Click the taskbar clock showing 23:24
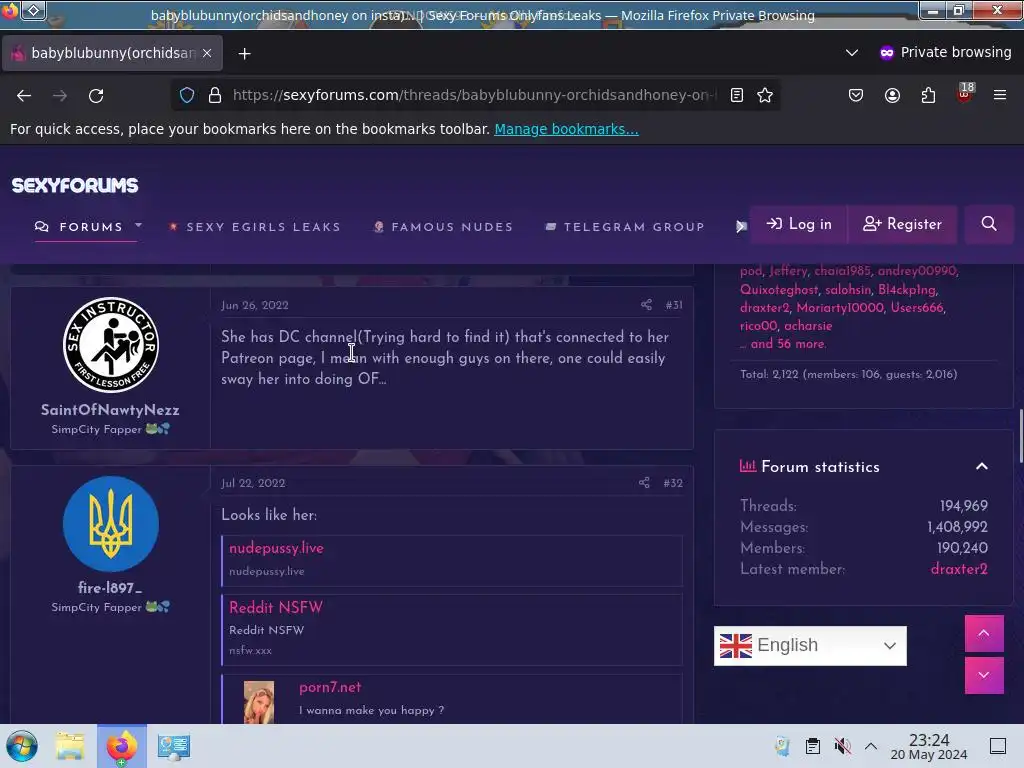 (x=929, y=746)
